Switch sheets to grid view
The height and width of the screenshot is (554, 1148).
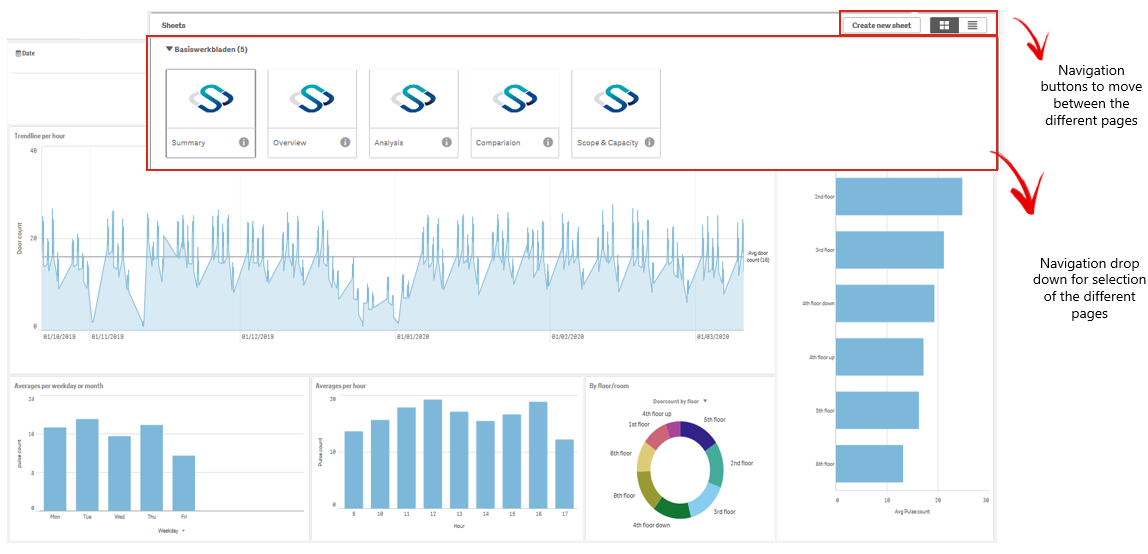(x=944, y=25)
